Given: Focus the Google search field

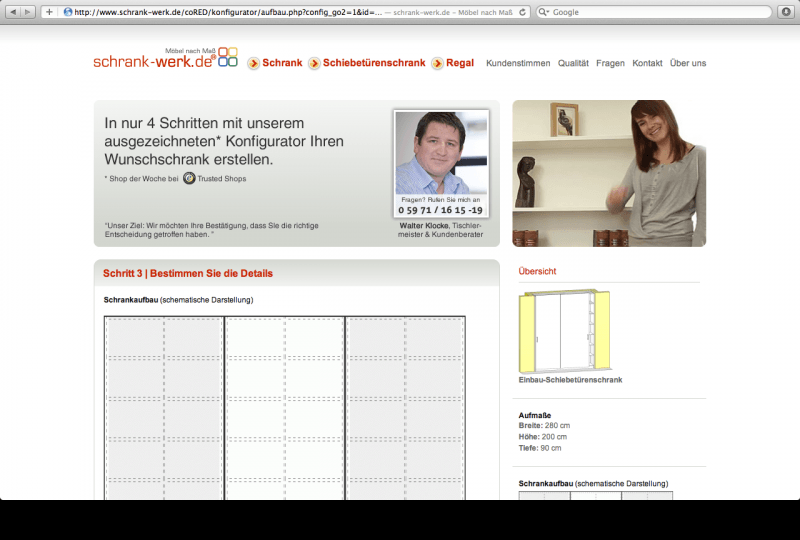Looking at the screenshot, I should pos(654,12).
